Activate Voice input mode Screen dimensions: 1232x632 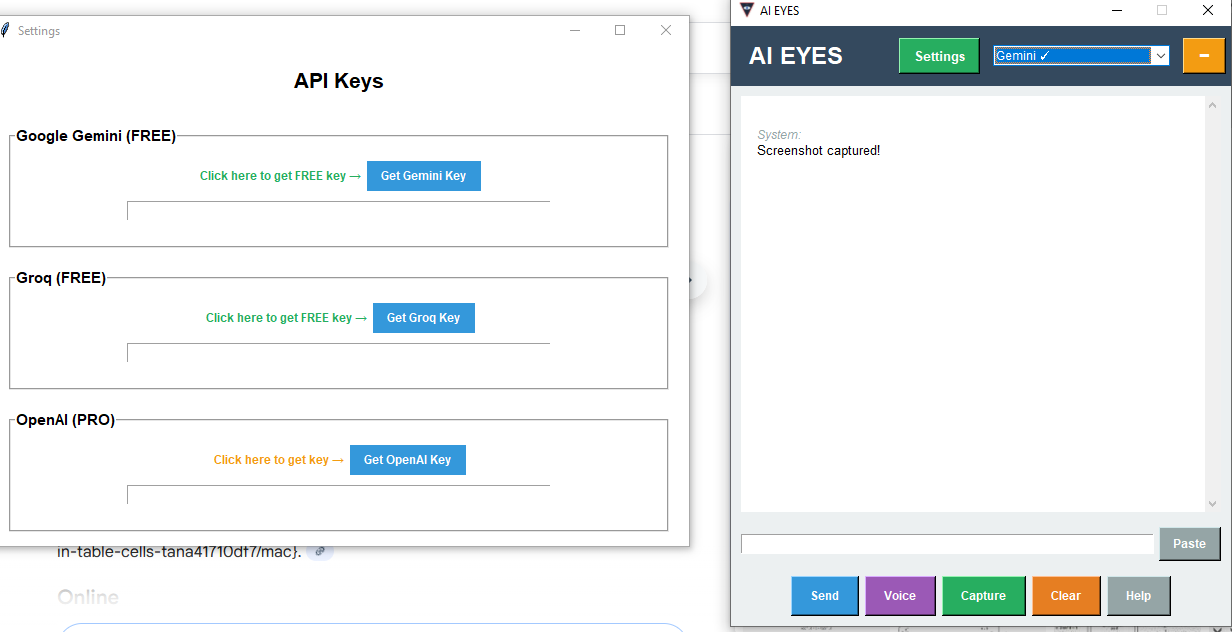pos(900,595)
